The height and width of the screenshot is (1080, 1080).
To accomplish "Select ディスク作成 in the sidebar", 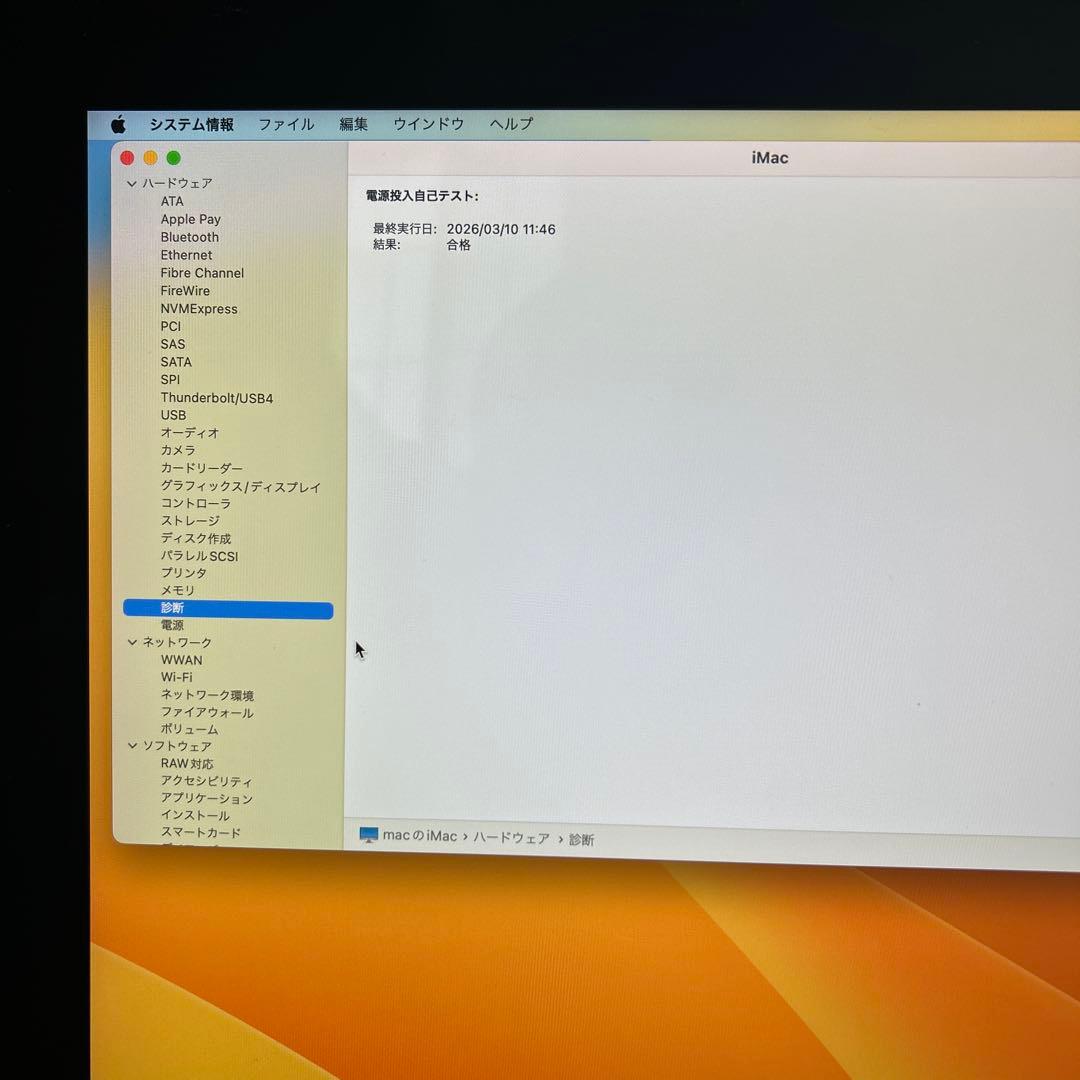I will point(196,539).
